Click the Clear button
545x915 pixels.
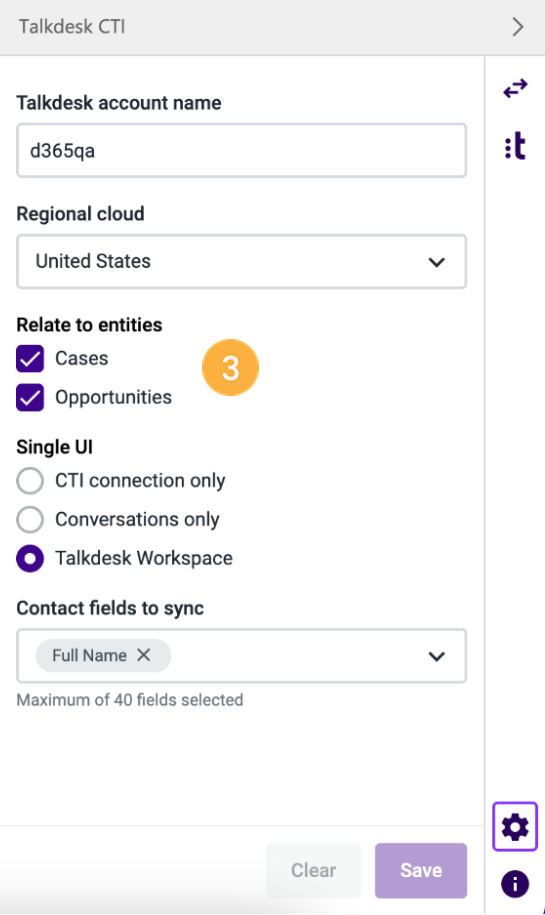point(313,870)
